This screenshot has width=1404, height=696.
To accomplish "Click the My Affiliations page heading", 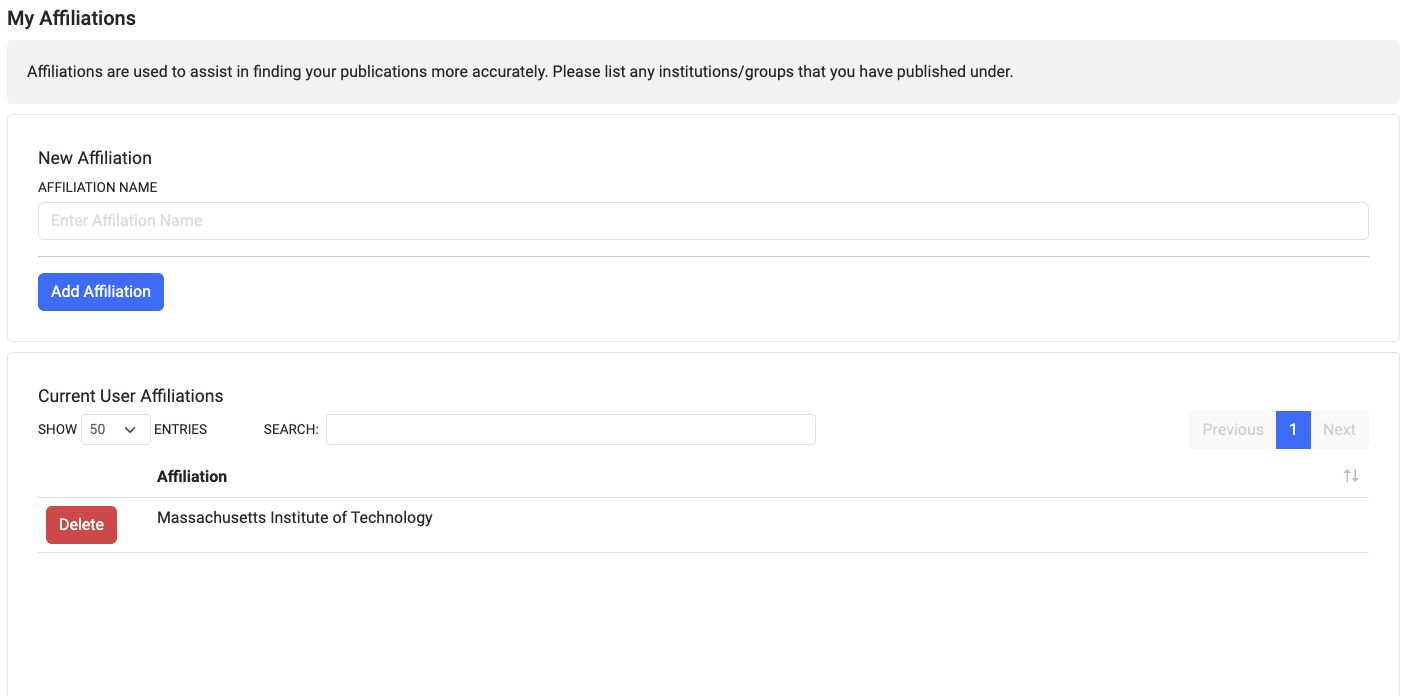I will (x=72, y=18).
